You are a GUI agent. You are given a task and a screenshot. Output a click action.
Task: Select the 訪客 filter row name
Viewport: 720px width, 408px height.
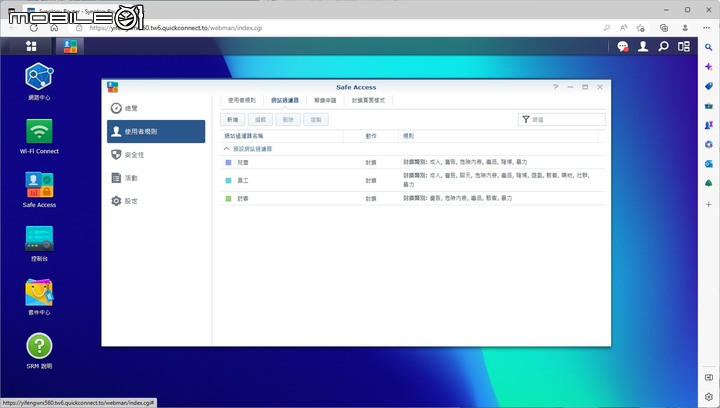point(242,198)
